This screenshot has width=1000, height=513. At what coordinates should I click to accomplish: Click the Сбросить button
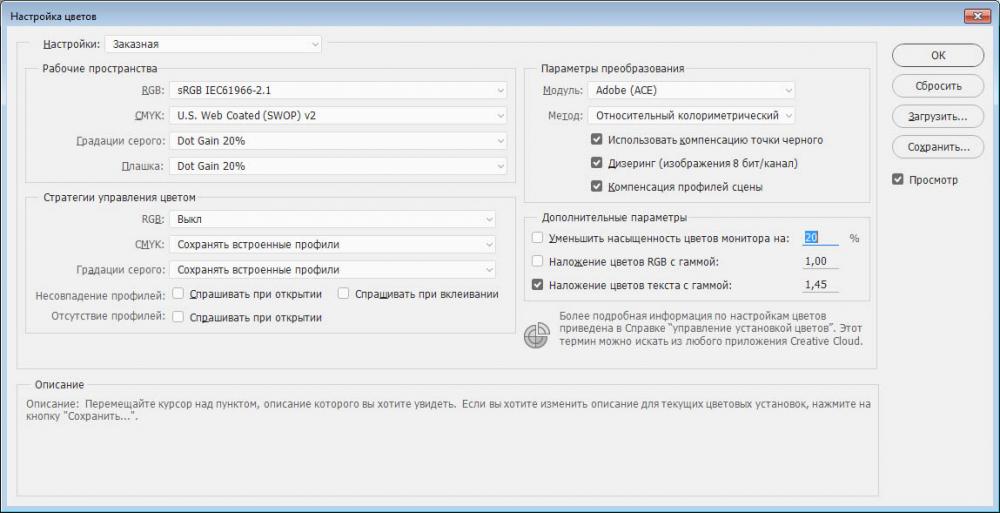(x=938, y=86)
